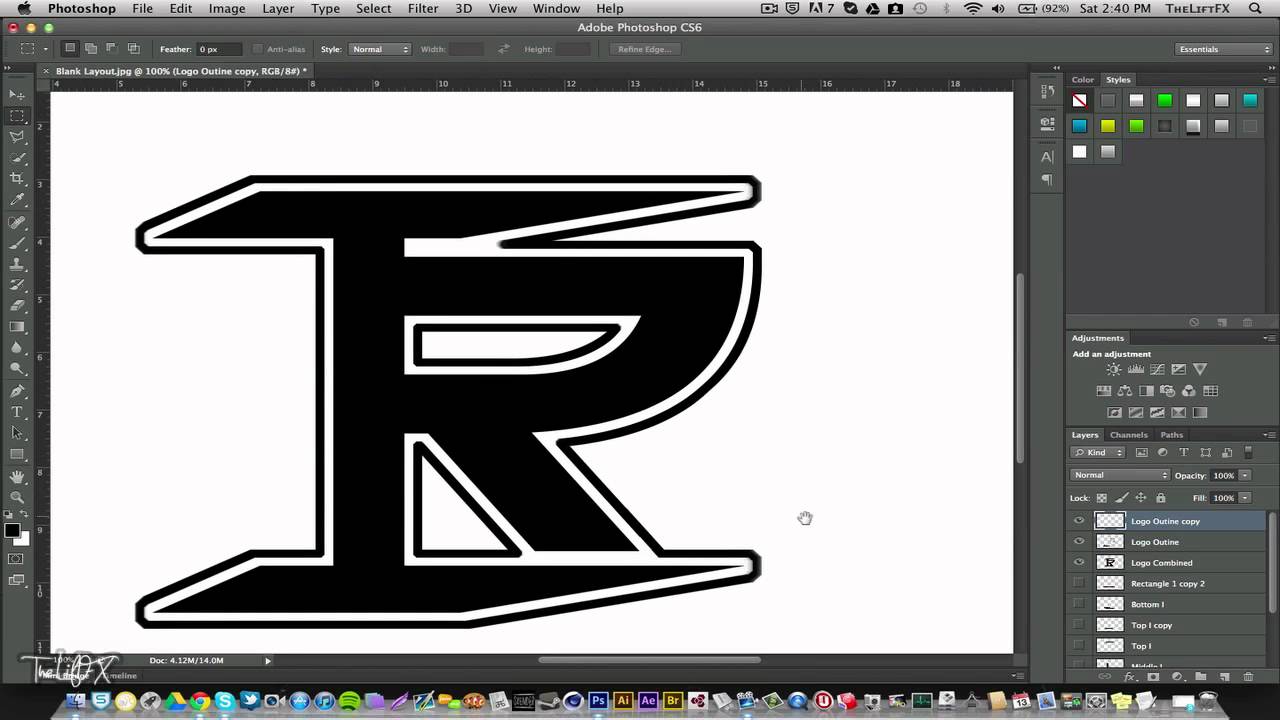Add a Brightness/Contrast adjustment
This screenshot has width=1280, height=720.
click(x=1113, y=370)
